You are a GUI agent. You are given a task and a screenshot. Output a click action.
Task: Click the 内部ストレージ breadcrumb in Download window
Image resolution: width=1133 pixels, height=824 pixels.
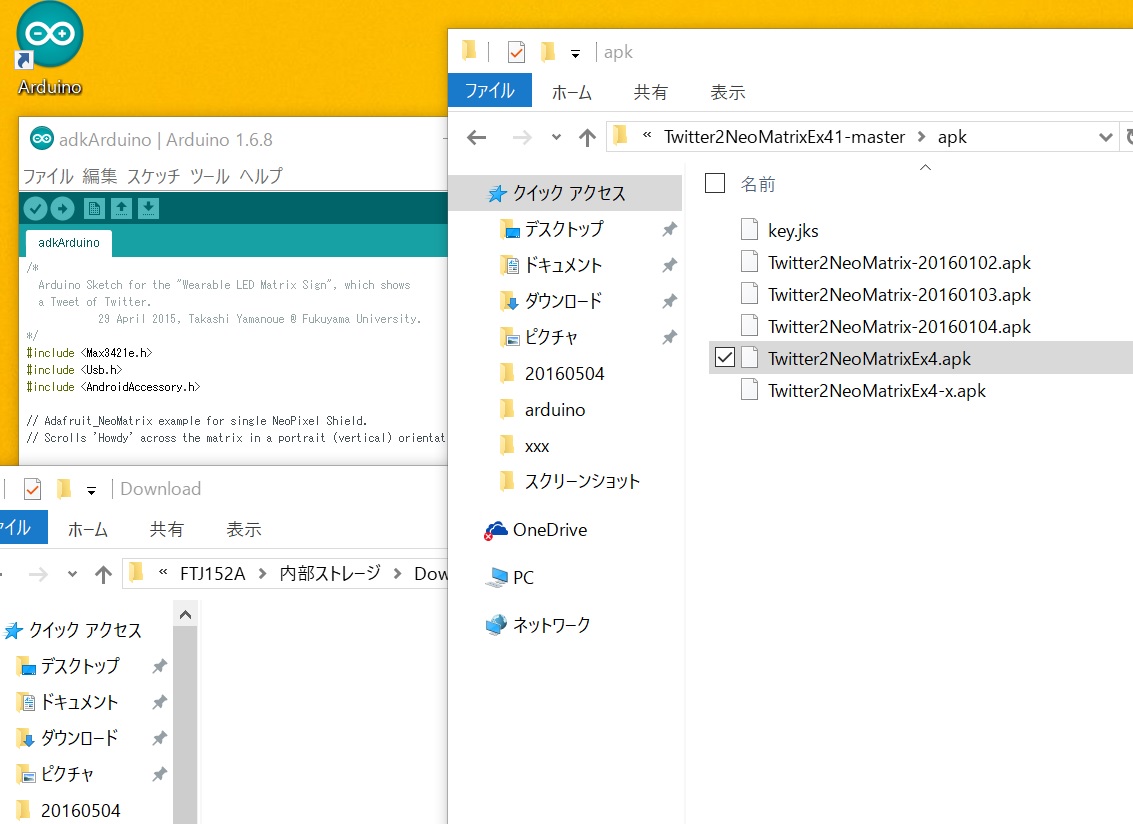pyautogui.click(x=330, y=573)
